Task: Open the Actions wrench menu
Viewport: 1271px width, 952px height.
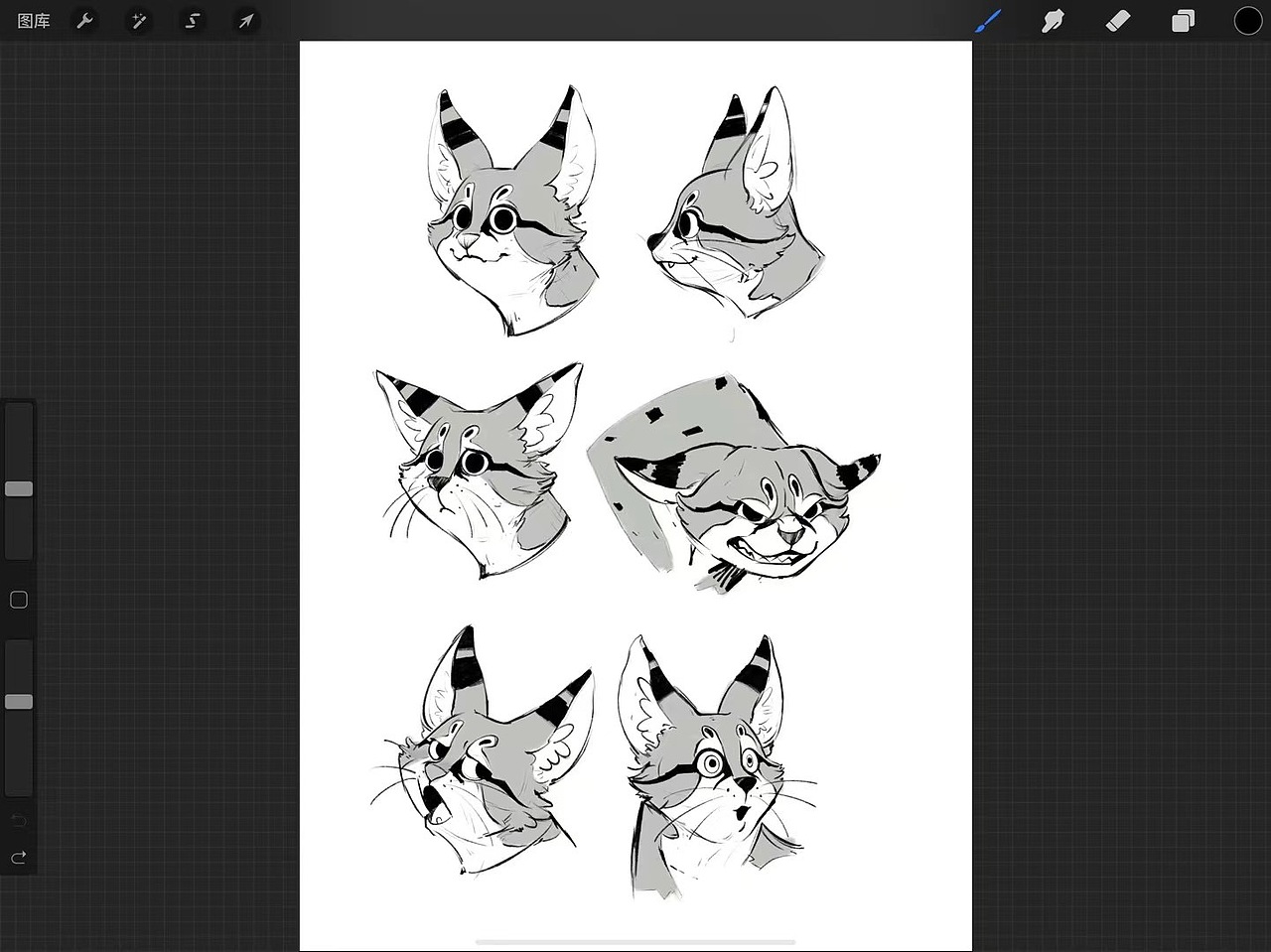Action: pyautogui.click(x=85, y=21)
